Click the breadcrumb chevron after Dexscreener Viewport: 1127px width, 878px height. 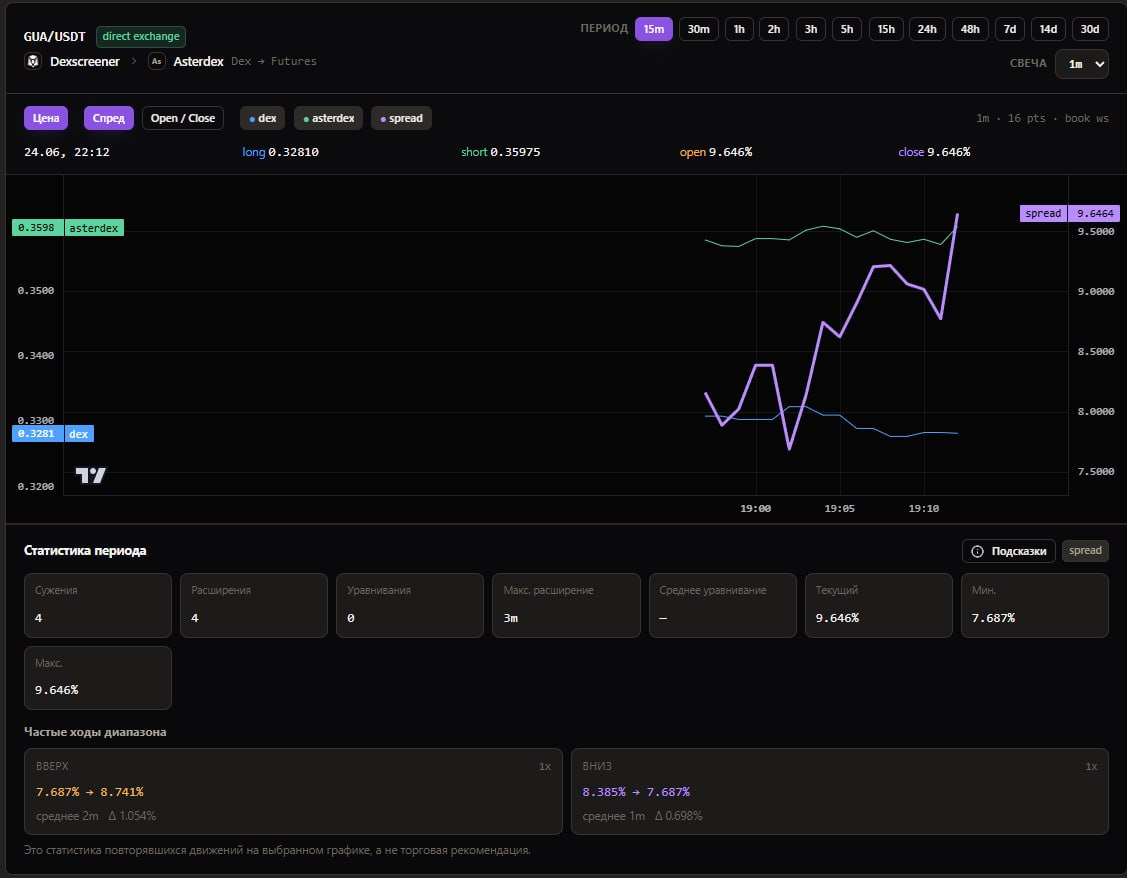pyautogui.click(x=134, y=61)
